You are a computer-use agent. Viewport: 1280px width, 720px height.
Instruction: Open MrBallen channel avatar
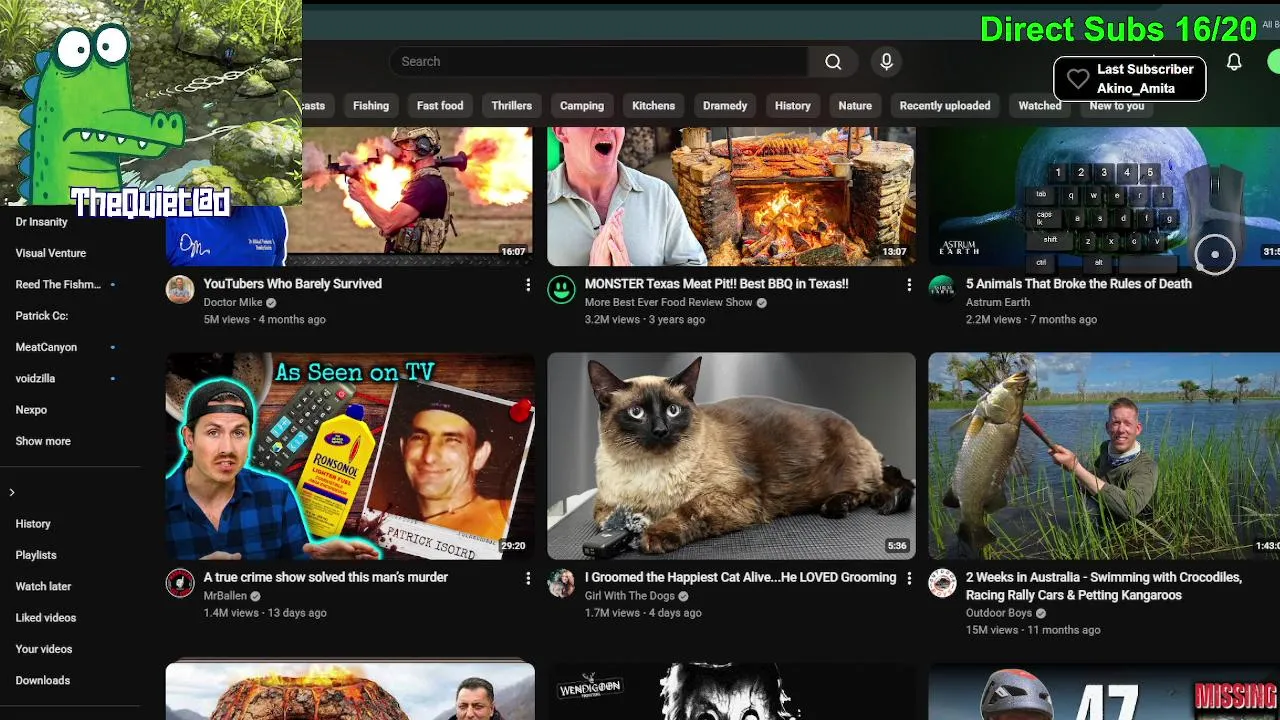point(180,583)
